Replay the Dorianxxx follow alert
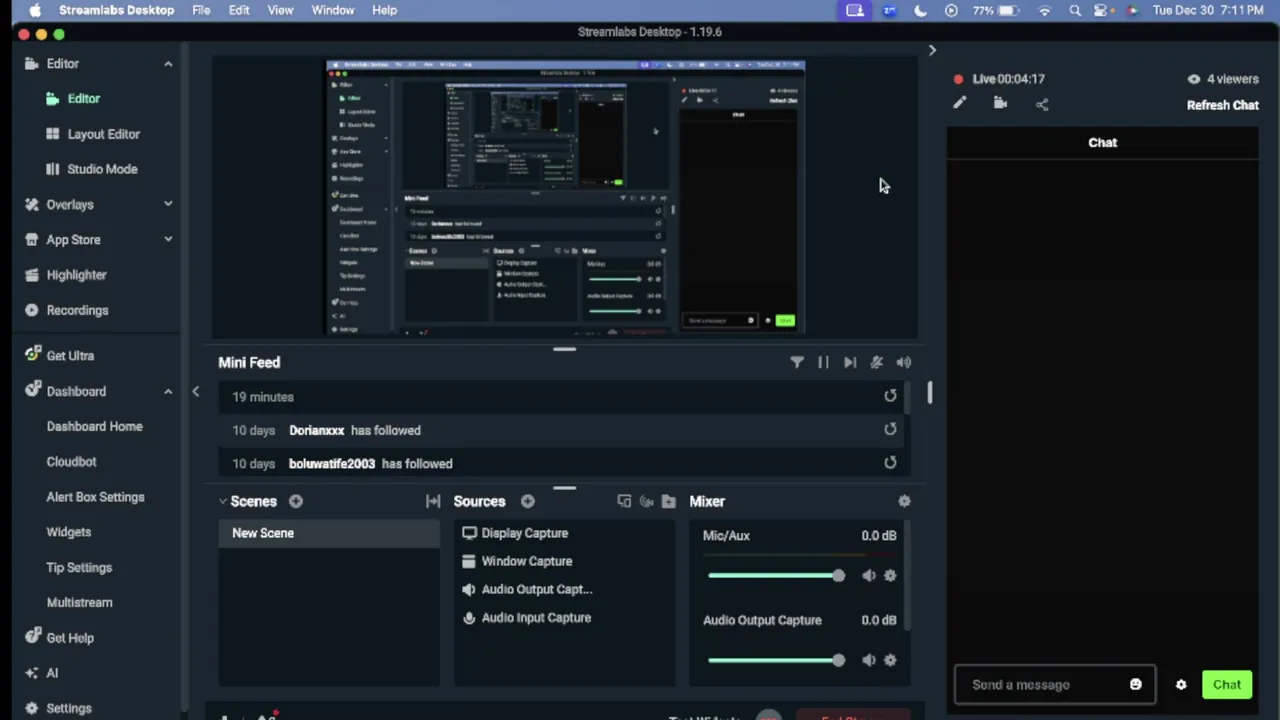Image resolution: width=1280 pixels, height=720 pixels. 890,429
